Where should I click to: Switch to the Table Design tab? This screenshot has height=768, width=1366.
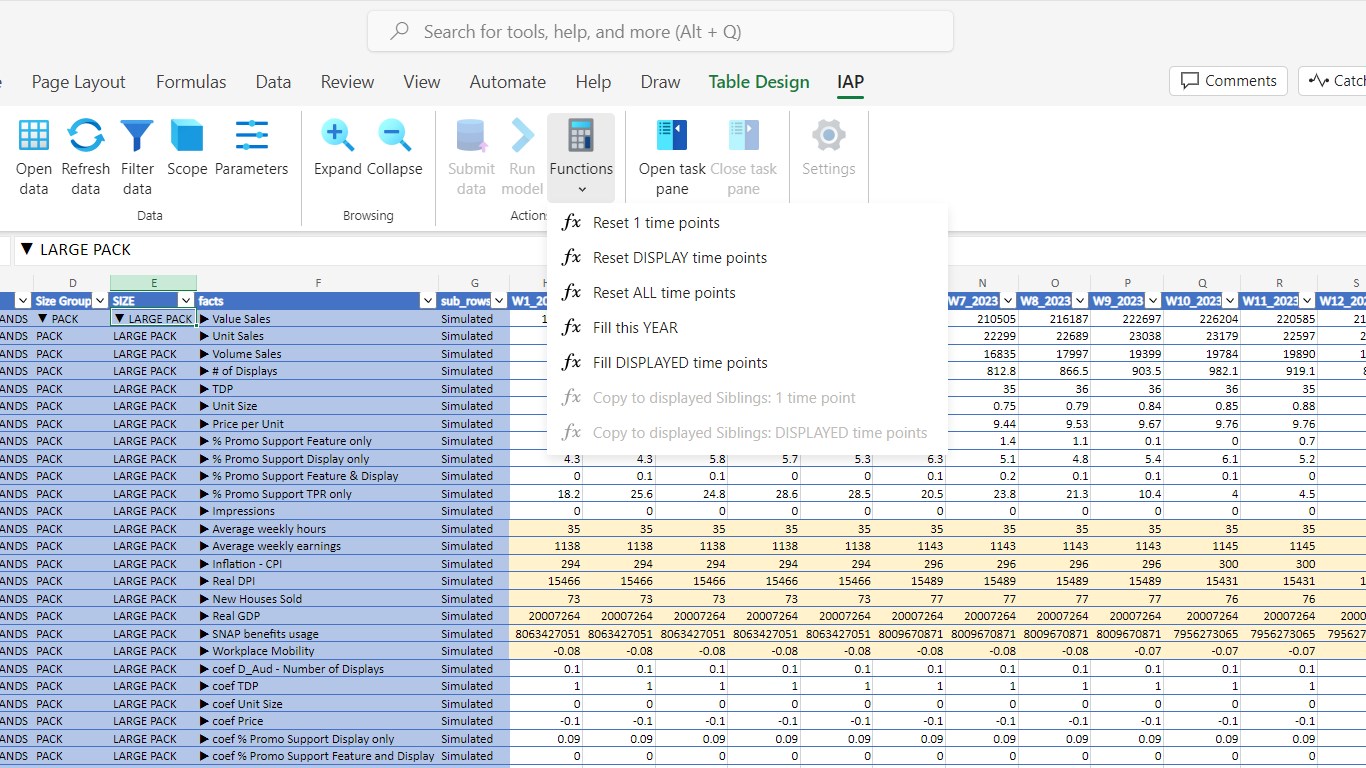tap(759, 82)
